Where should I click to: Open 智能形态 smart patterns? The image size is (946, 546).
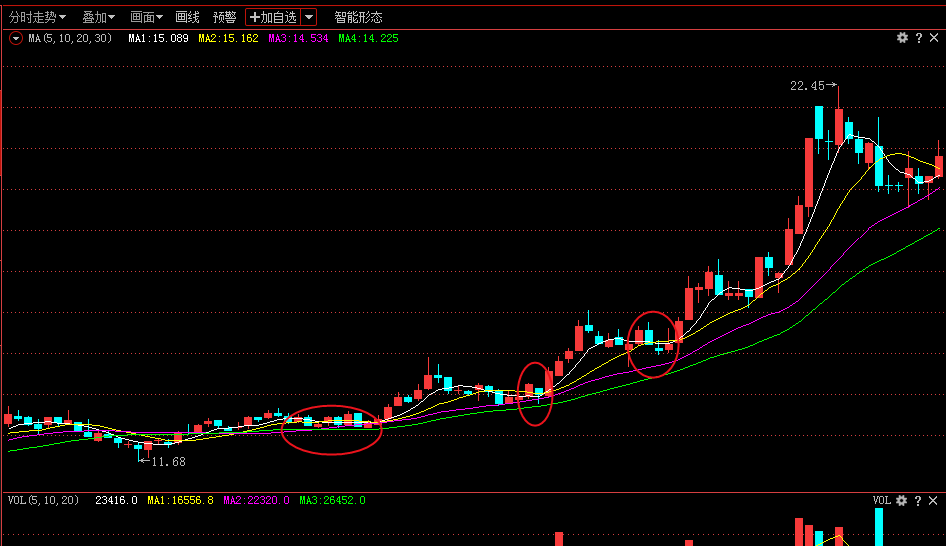(x=358, y=17)
